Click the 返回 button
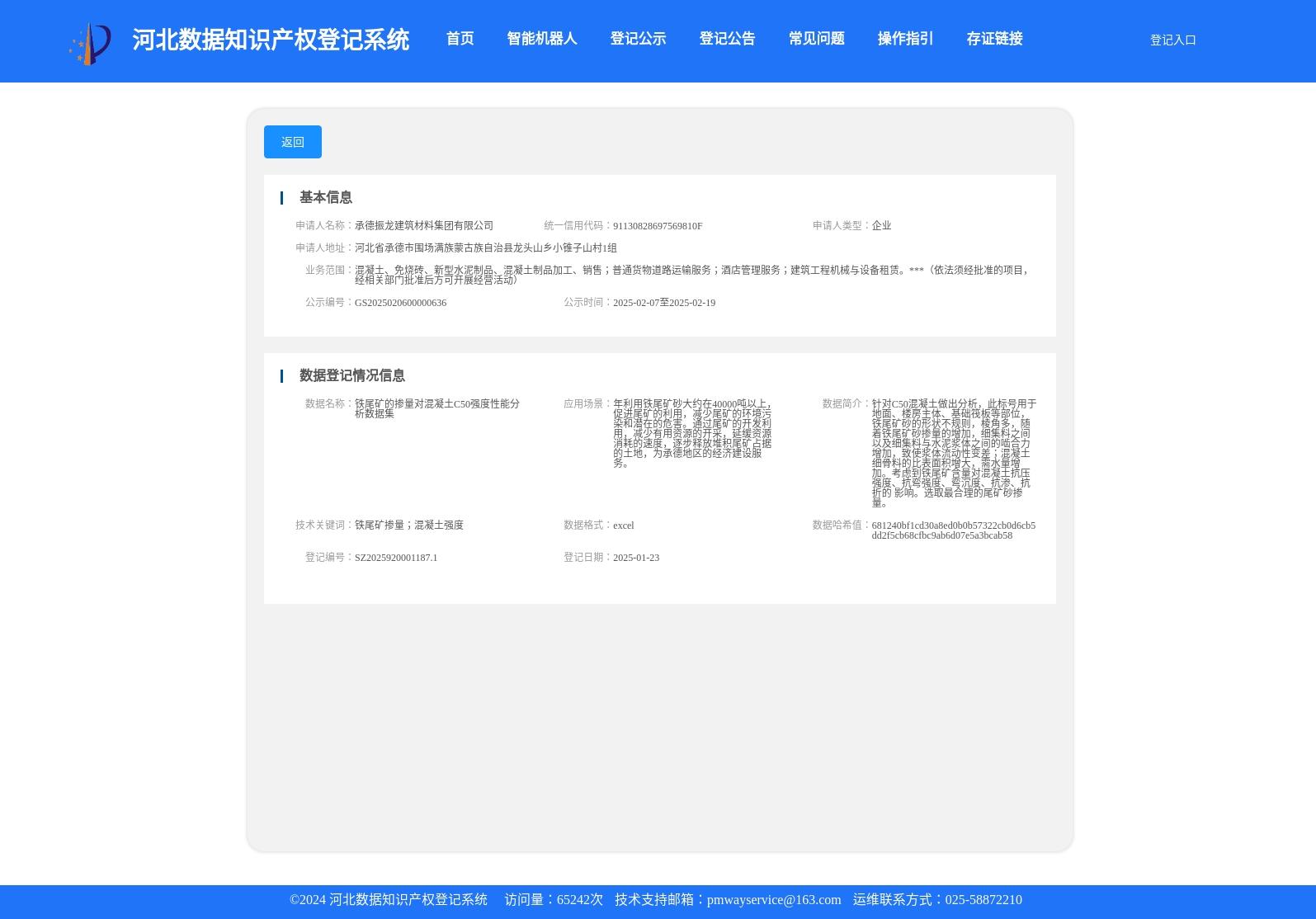This screenshot has width=1316, height=919. point(293,142)
